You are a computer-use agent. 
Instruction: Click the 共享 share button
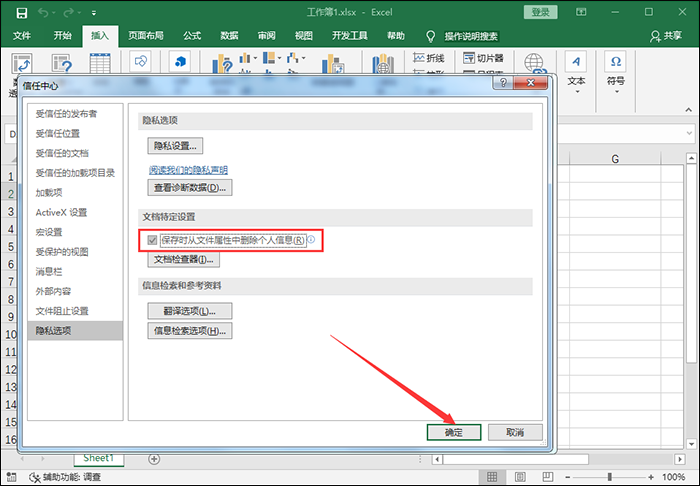pyautogui.click(x=666, y=36)
